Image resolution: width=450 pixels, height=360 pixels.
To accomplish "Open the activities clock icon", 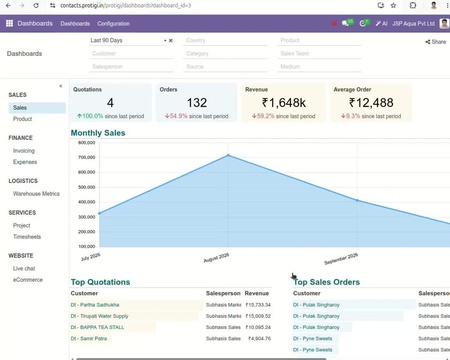I will click(364, 23).
